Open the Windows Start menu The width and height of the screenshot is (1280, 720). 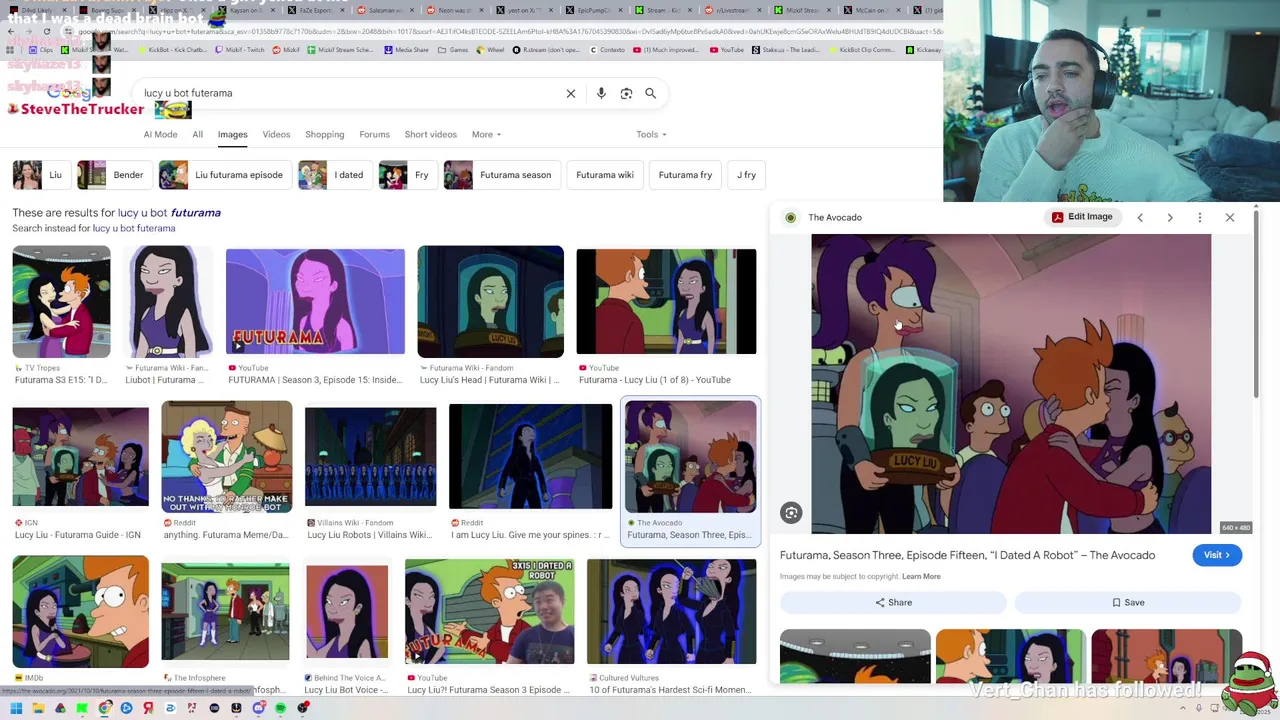(16, 708)
